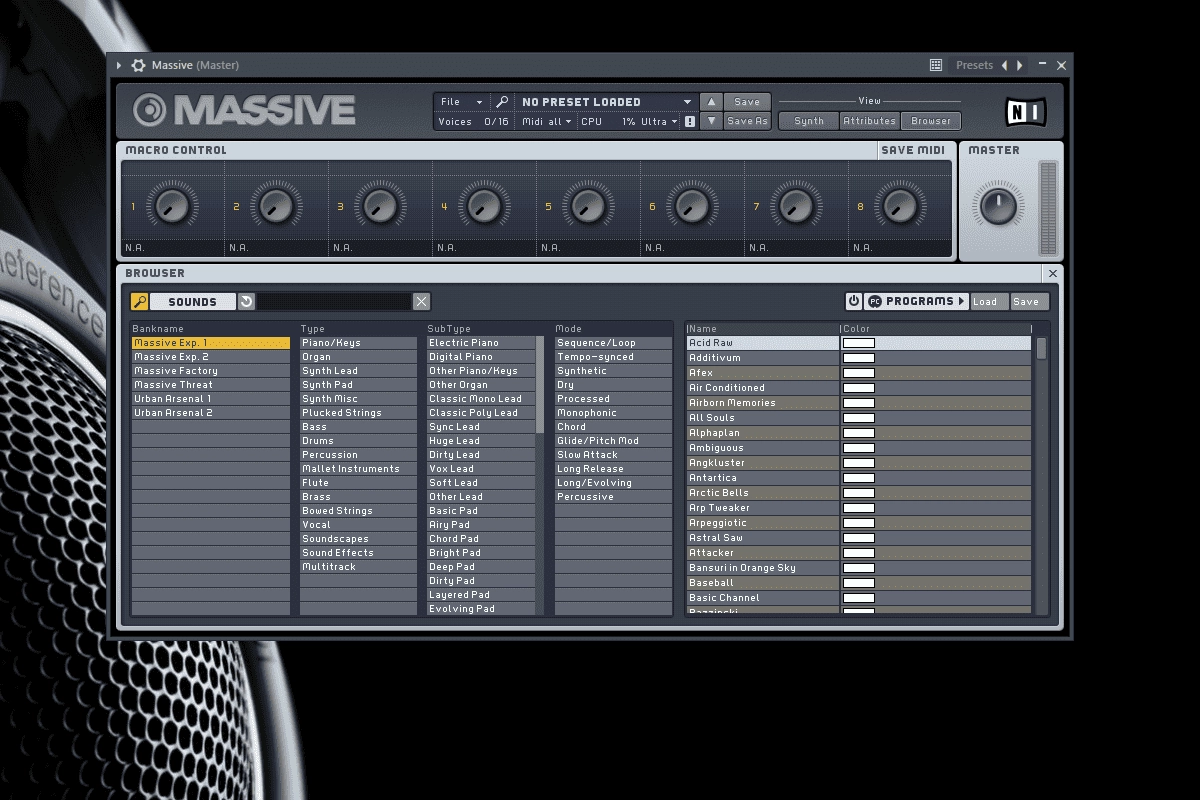Reset search with the refresh icon
Screen dimensions: 1200x800
coord(246,301)
